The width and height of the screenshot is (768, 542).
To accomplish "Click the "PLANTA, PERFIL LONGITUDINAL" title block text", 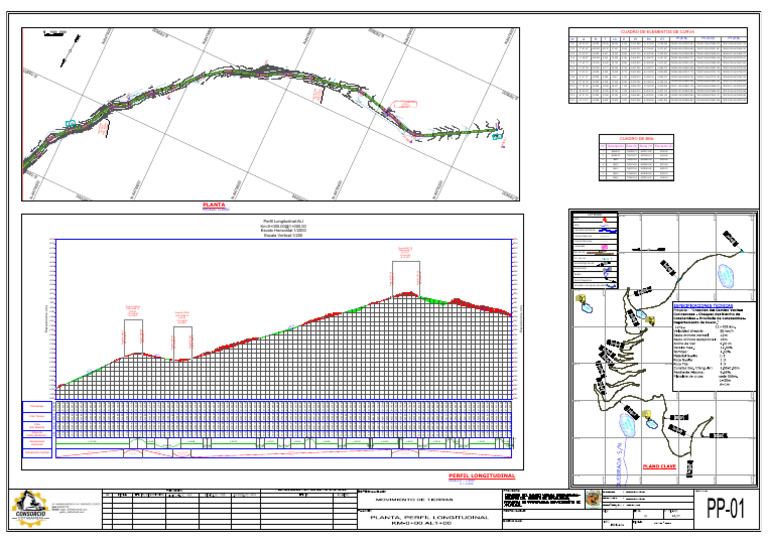I will (x=429, y=517).
